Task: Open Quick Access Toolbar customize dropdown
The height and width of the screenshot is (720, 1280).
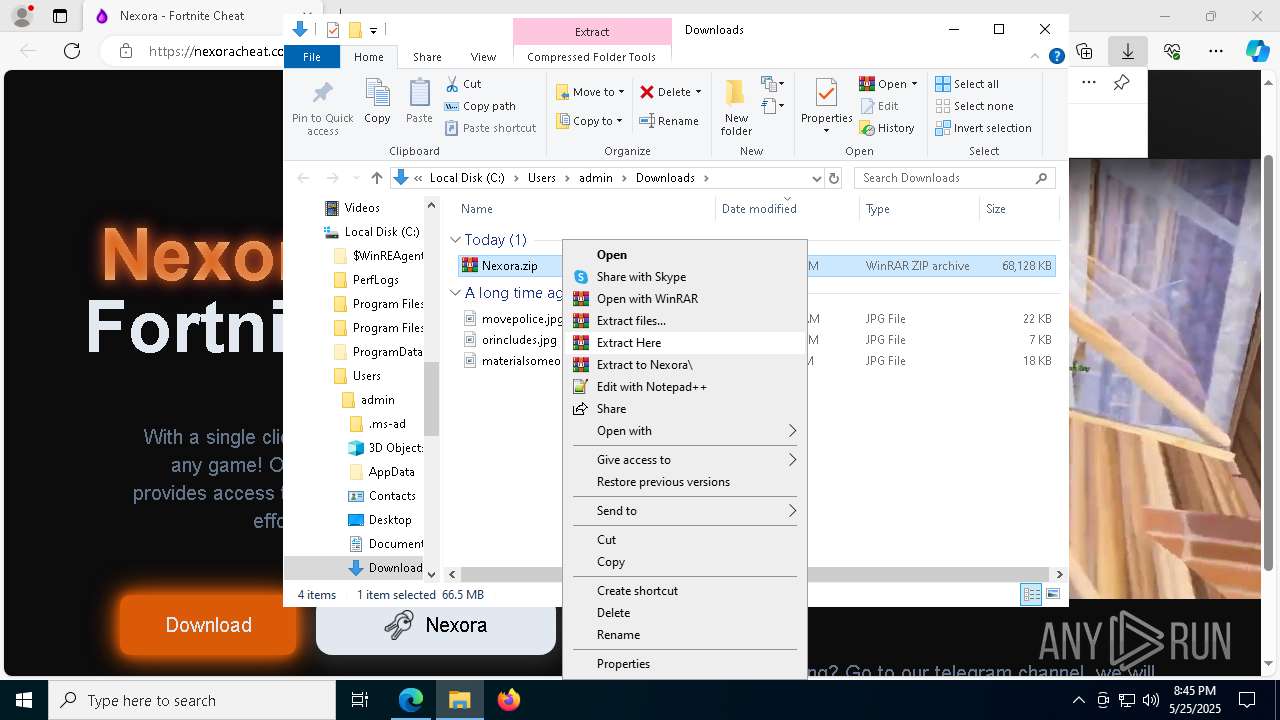Action: pyautogui.click(x=373, y=31)
